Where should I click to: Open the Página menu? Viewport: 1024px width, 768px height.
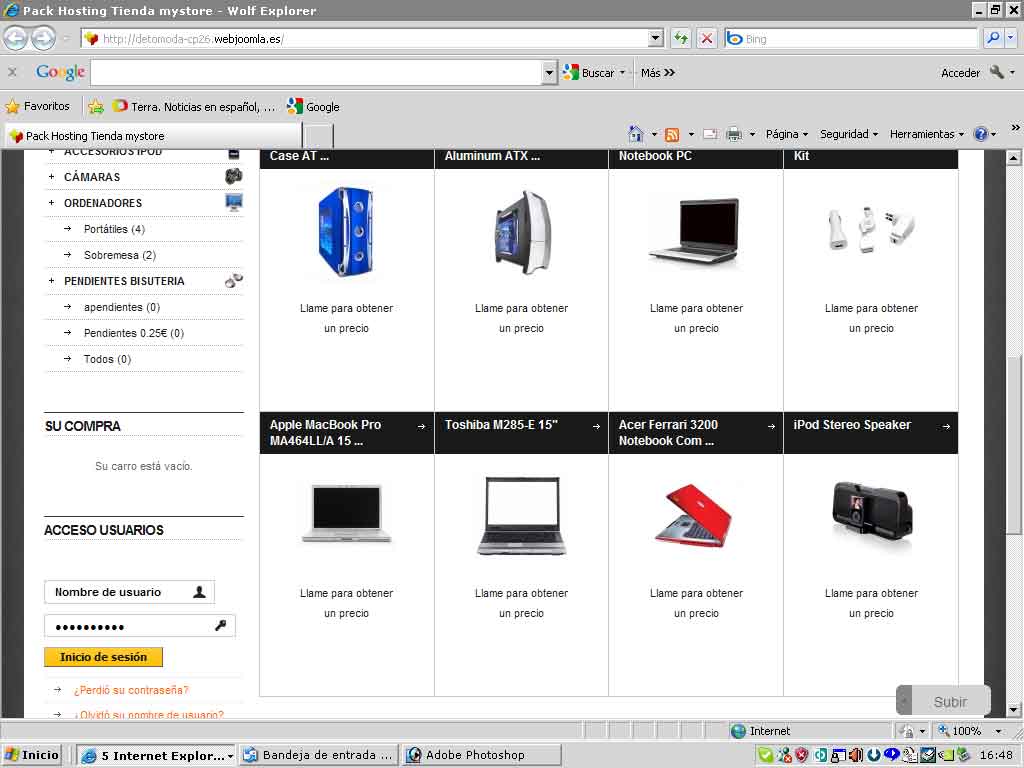pos(786,134)
